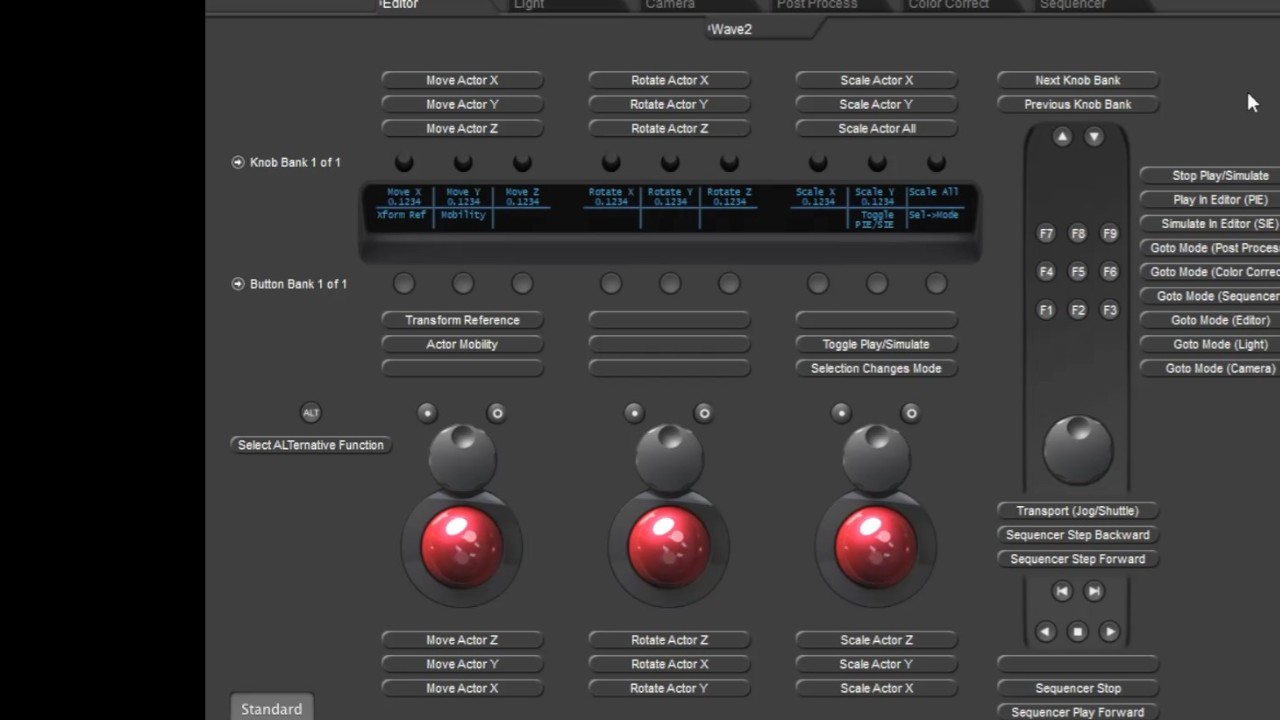The image size is (1280, 720).
Task: Click the F1 function key button
Action: coord(1046,310)
